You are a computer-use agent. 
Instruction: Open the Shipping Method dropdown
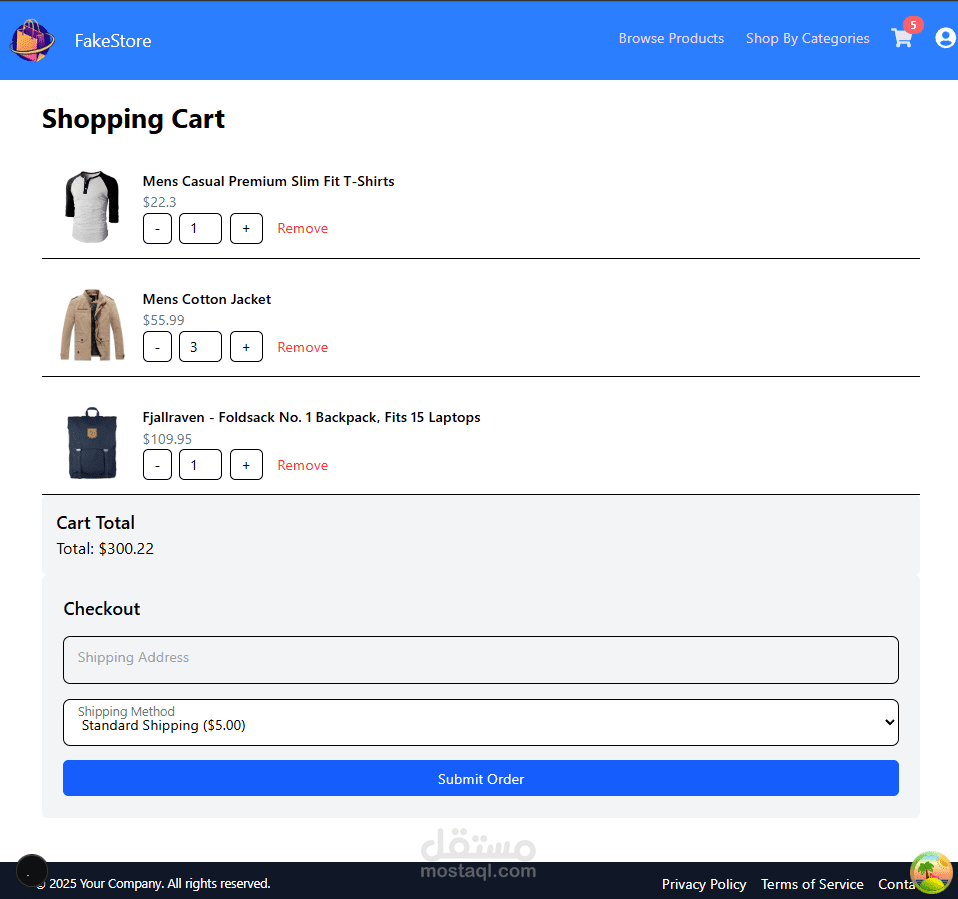(x=481, y=722)
